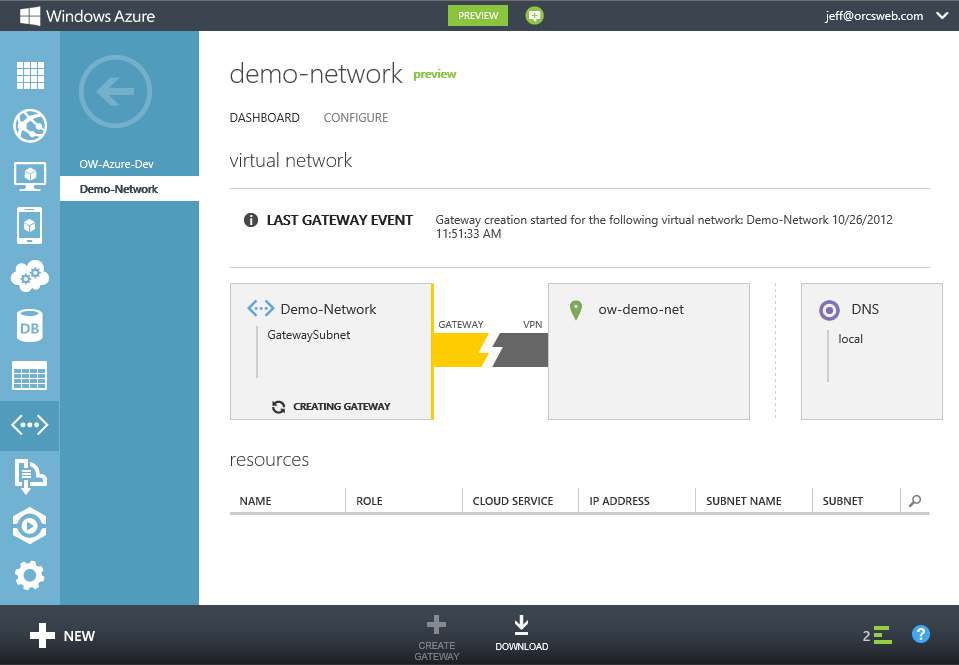Screen dimensions: 959x665
Task: Open the feedback speech bubble icon
Action: tap(535, 16)
